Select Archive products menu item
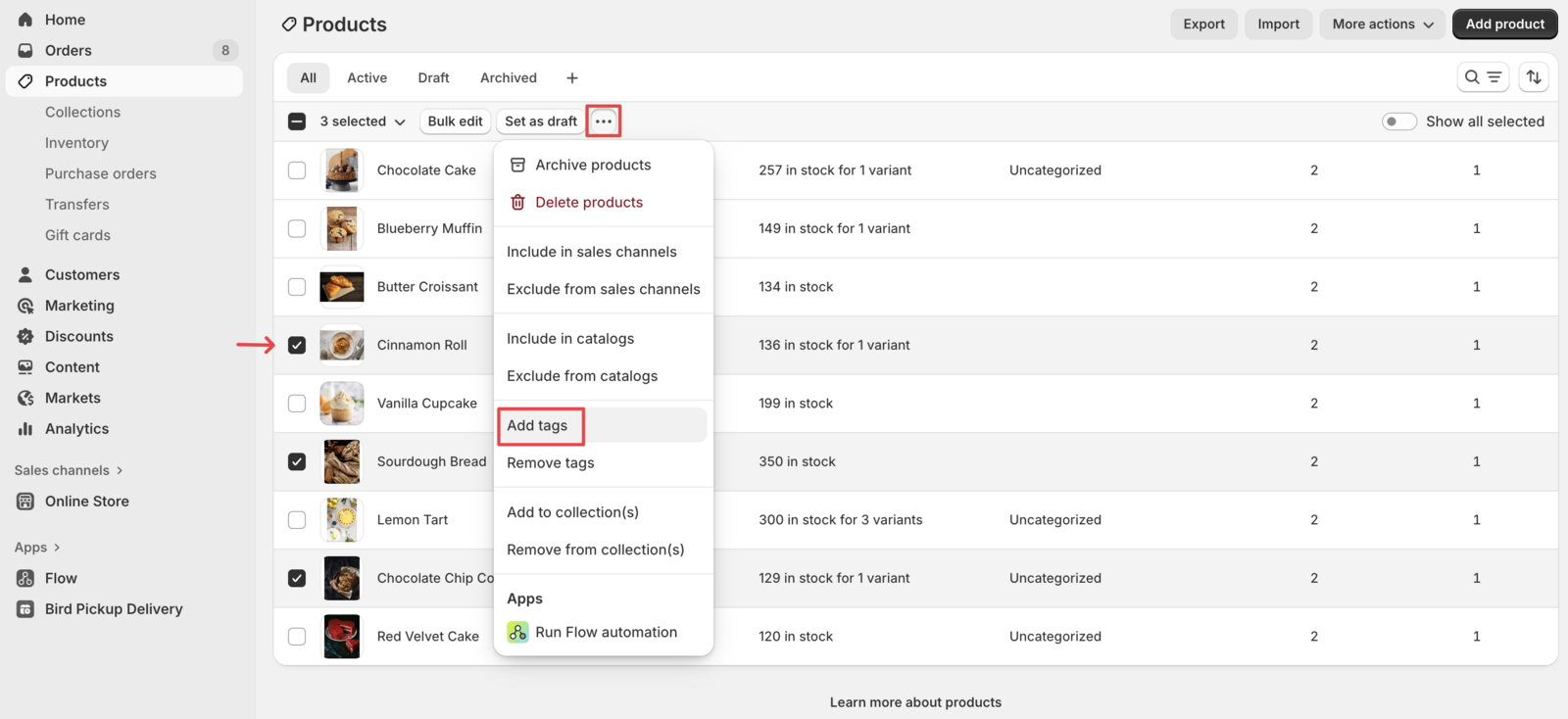The image size is (1568, 719). click(x=604, y=166)
